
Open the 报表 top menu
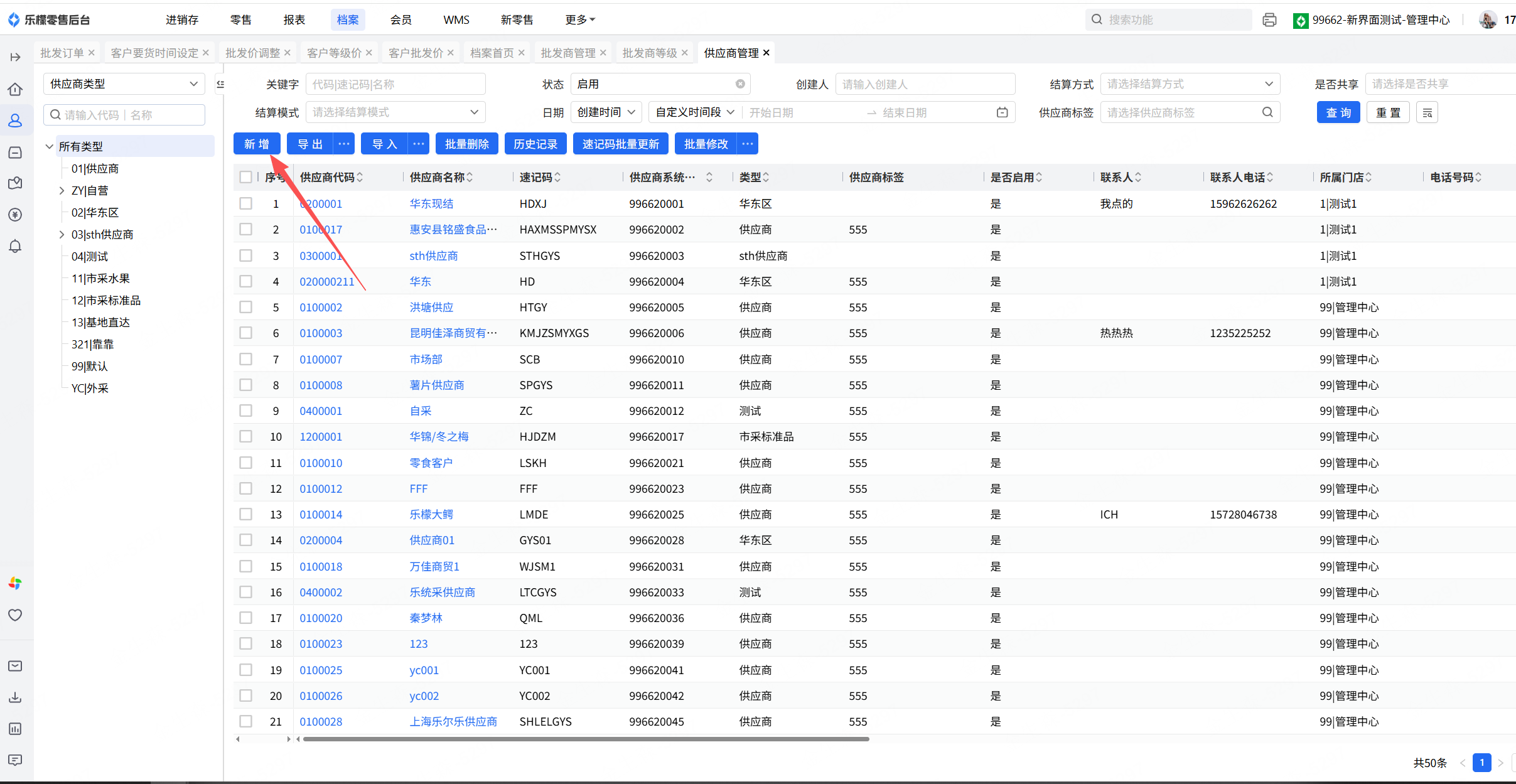point(294,20)
